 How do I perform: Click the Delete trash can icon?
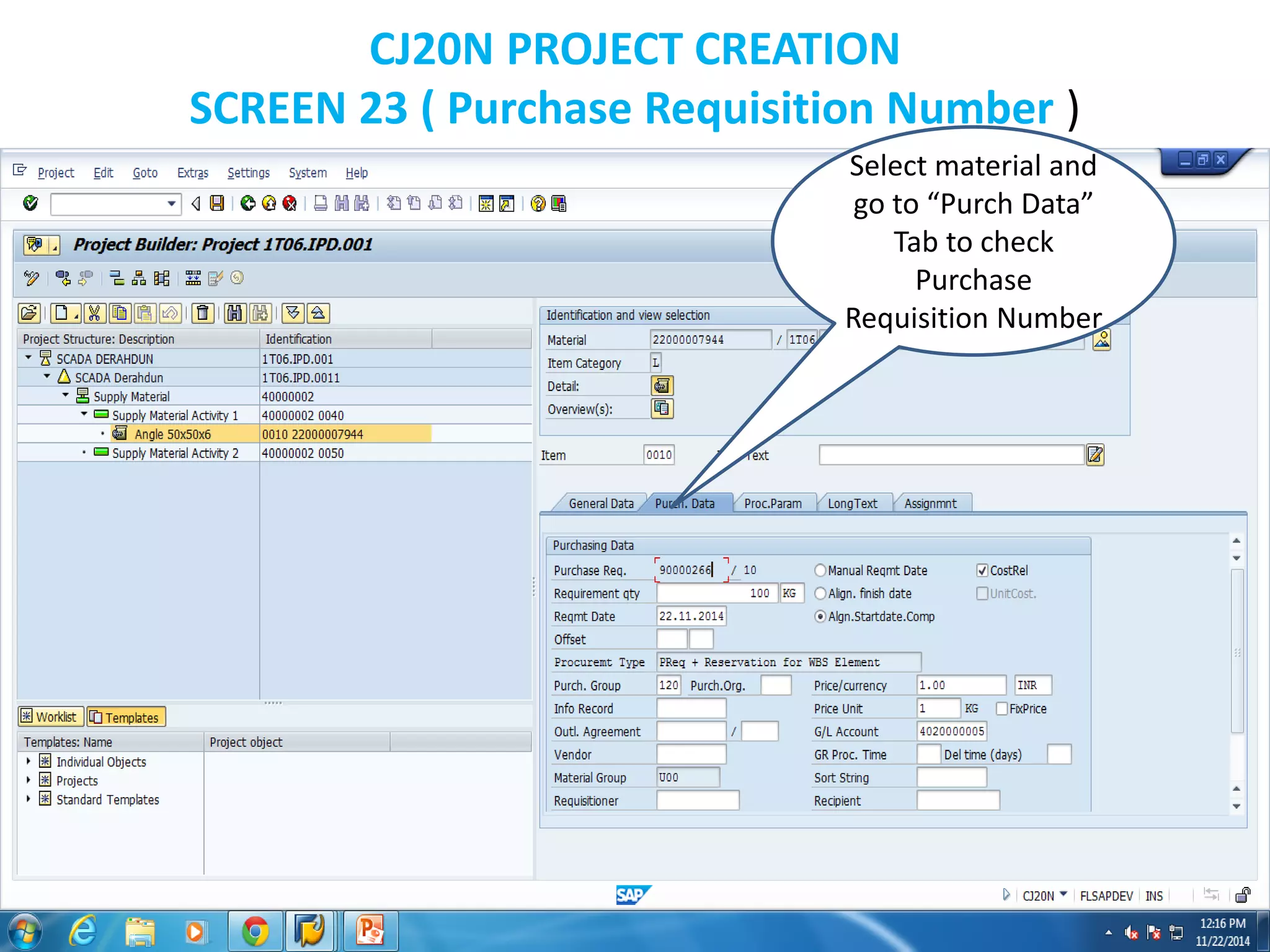pyautogui.click(x=202, y=313)
